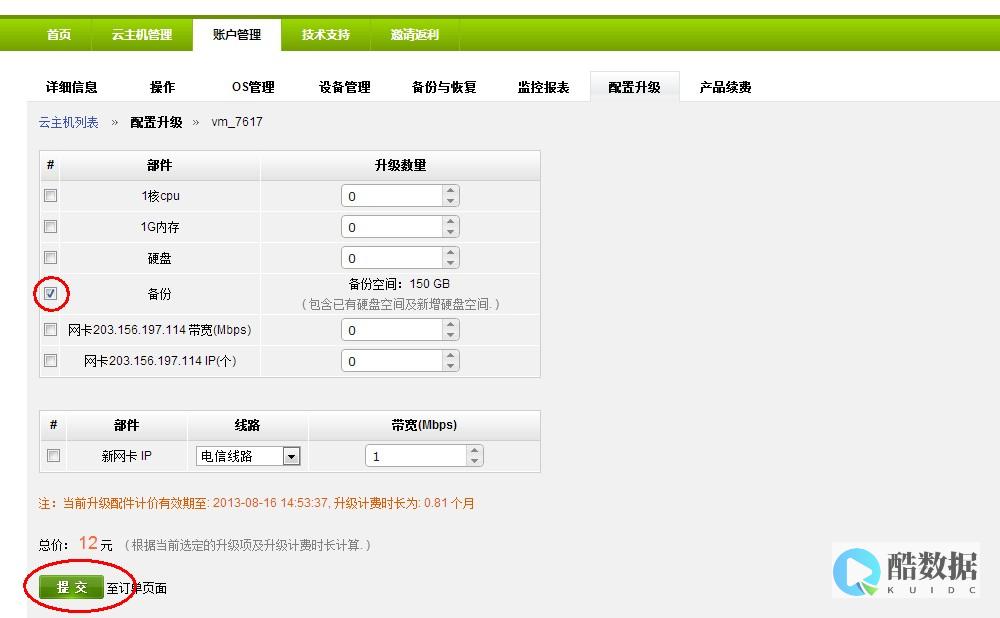Image resolution: width=1000 pixels, height=618 pixels.
Task: Switch to the OS管理 tab
Action: [253, 87]
